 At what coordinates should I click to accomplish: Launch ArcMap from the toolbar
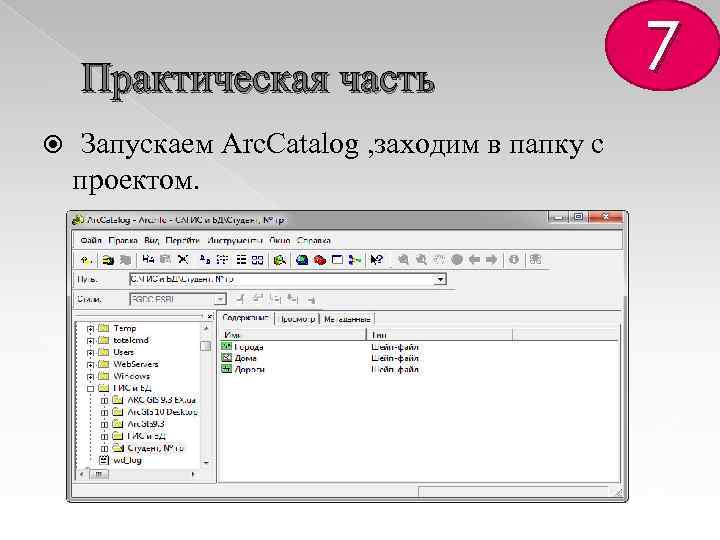[280, 260]
